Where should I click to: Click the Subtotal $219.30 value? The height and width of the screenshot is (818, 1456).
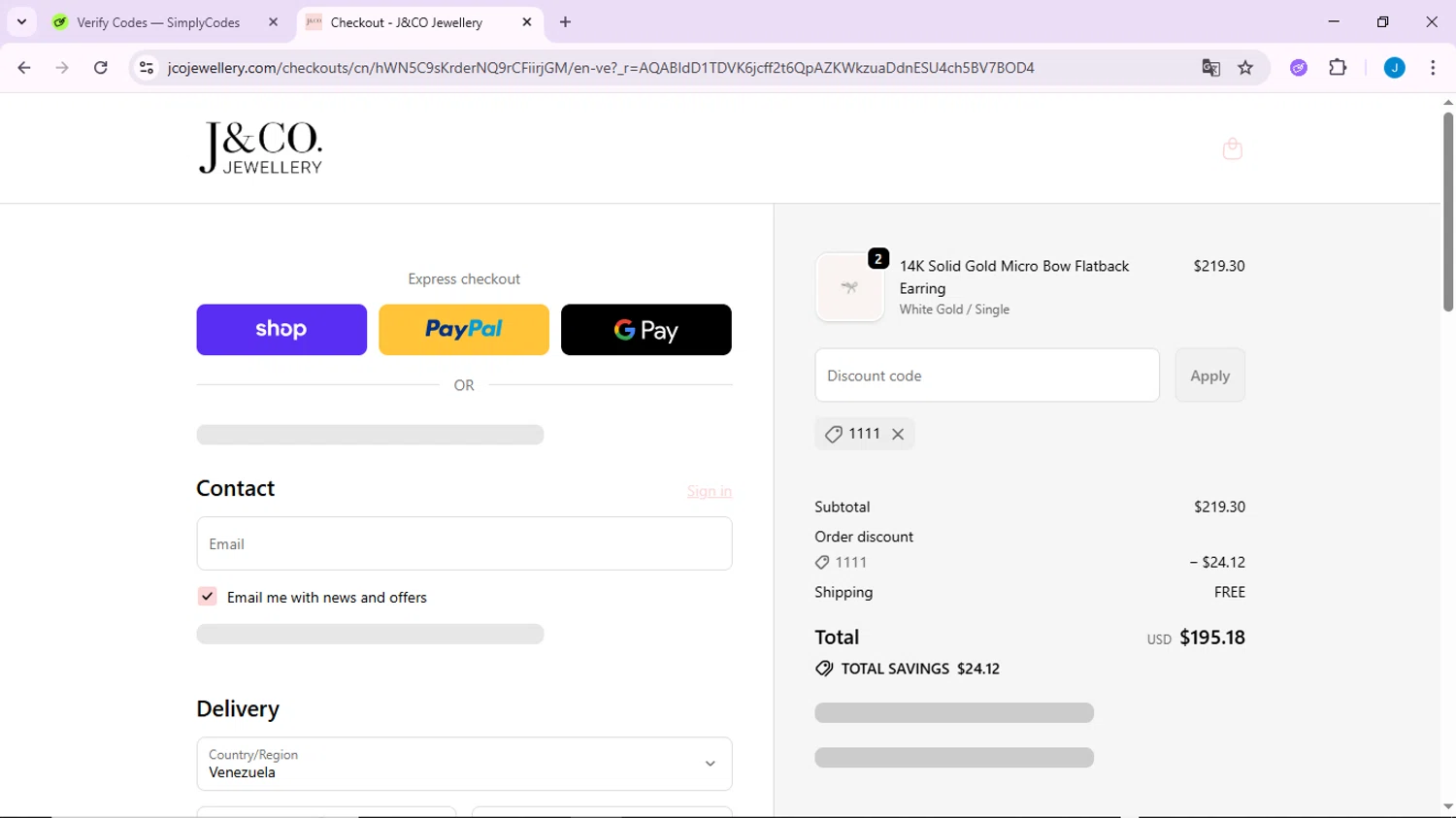(1219, 507)
